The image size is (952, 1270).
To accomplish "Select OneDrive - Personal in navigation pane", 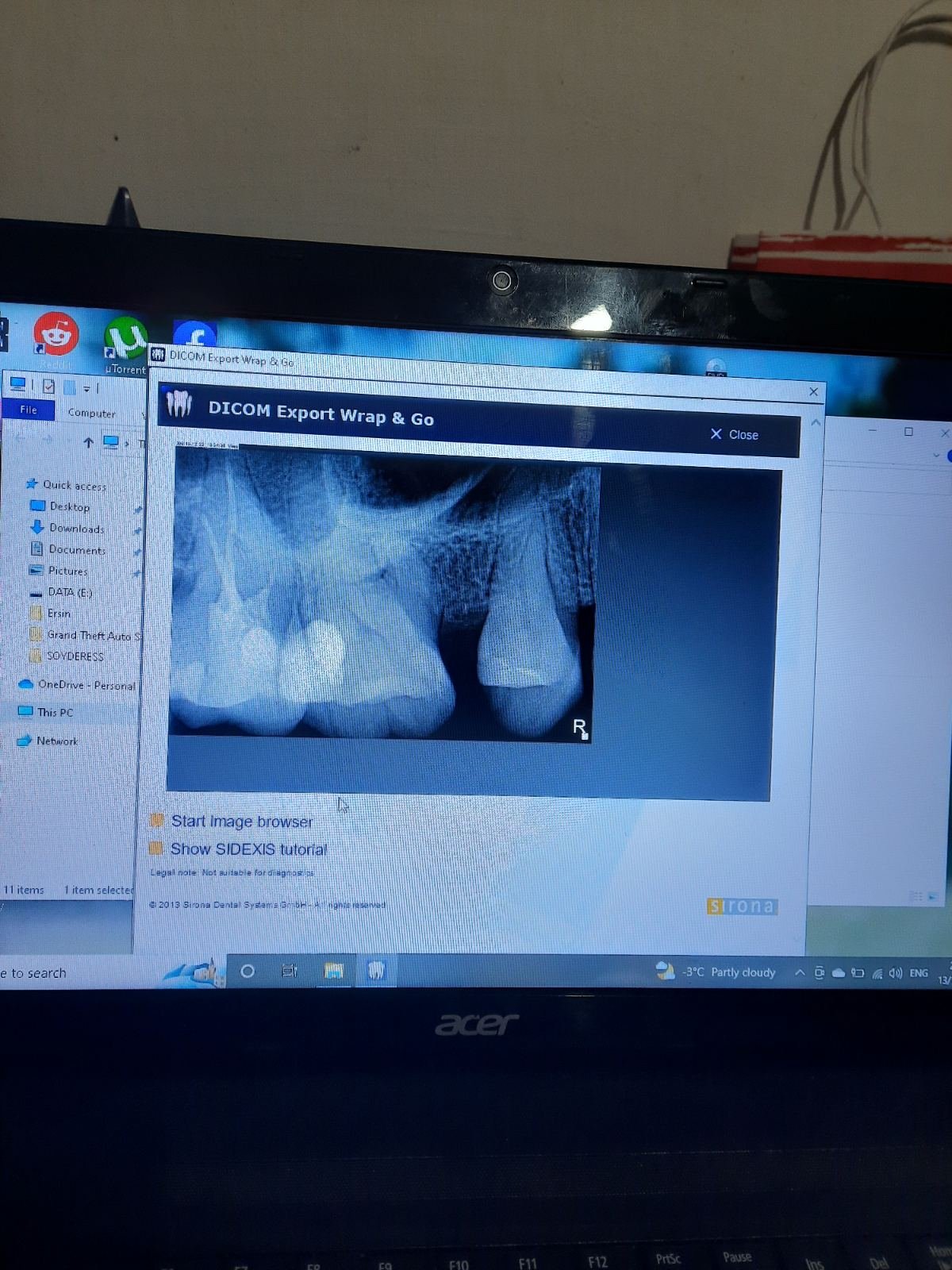I will (x=77, y=684).
